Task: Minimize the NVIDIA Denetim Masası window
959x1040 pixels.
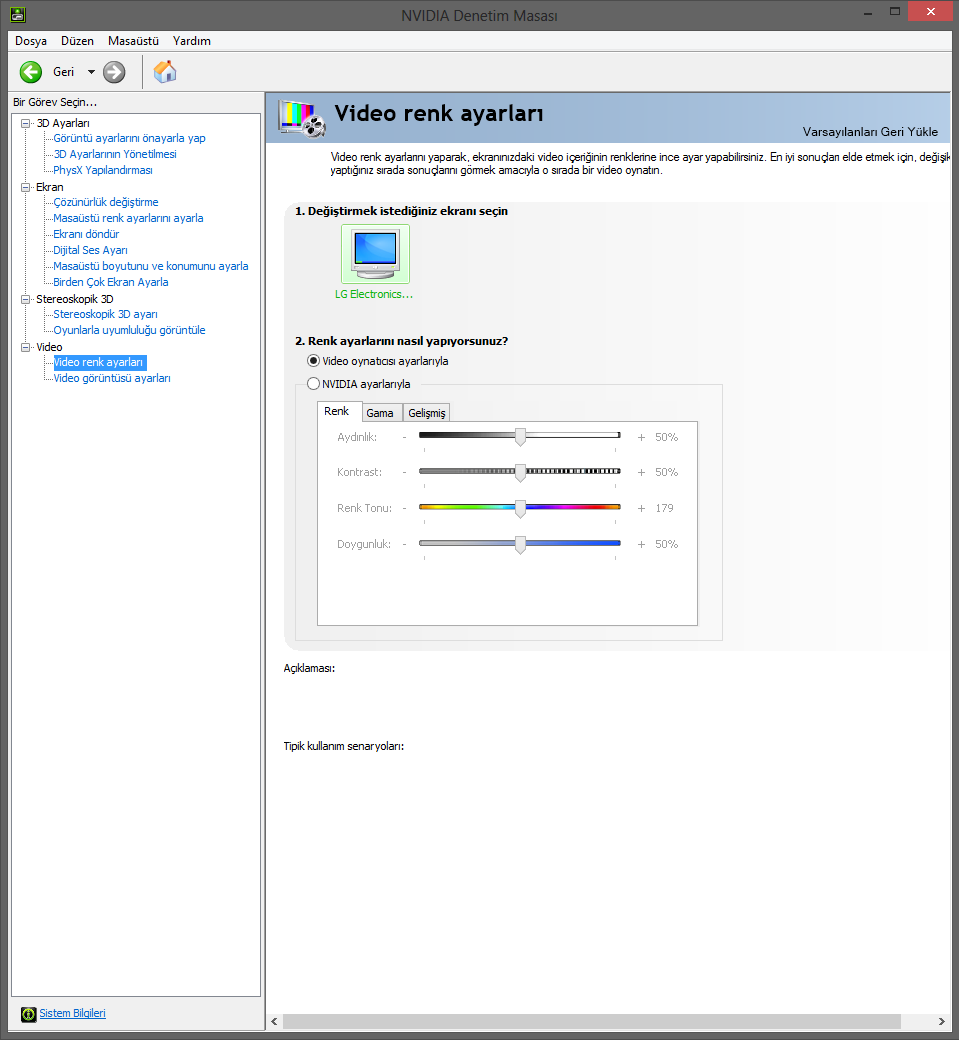Action: coord(867,12)
